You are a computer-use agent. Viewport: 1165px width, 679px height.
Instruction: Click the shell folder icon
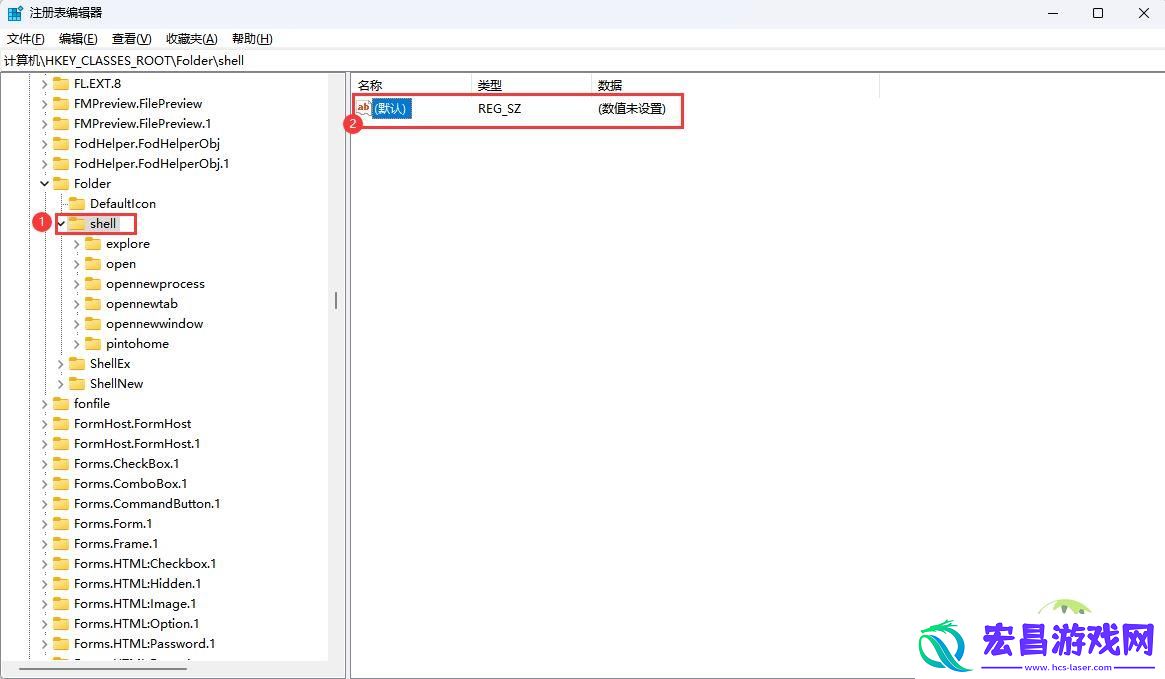click(x=77, y=224)
